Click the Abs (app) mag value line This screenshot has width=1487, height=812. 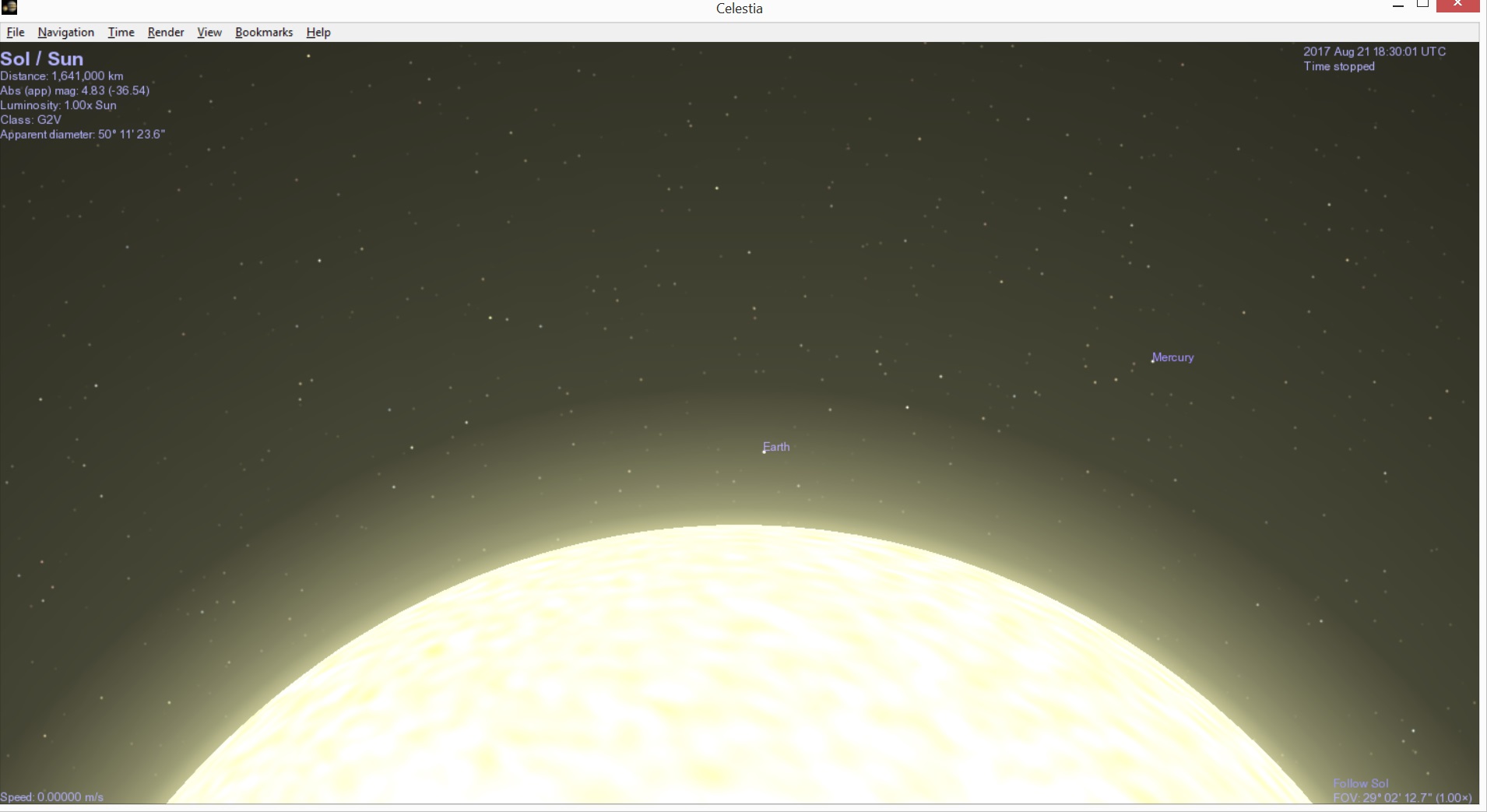pos(75,90)
